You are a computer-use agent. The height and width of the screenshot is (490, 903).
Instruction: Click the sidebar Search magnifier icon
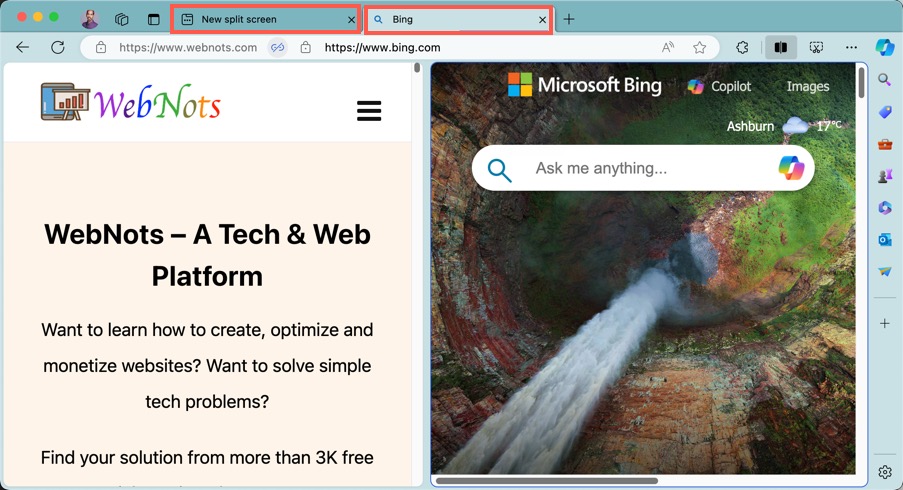point(885,80)
